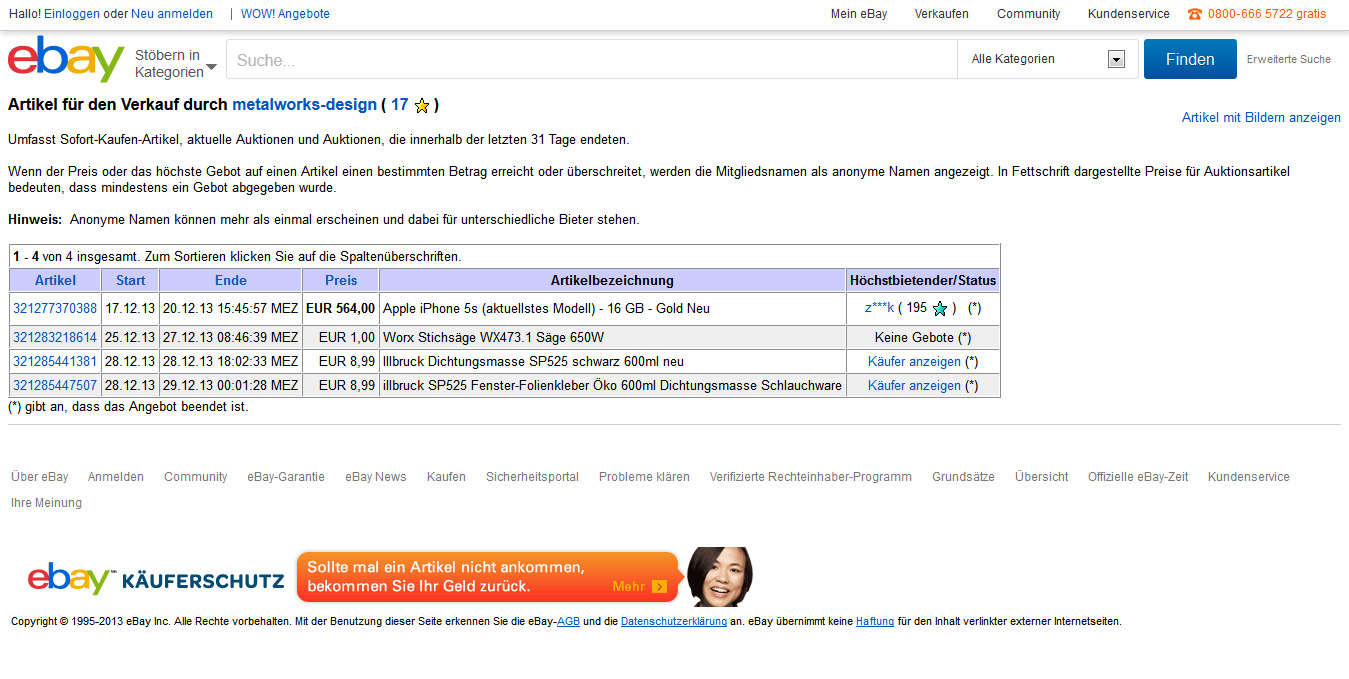The height and width of the screenshot is (679, 1349).
Task: Click the Keine Gebote status cell
Action: [923, 337]
